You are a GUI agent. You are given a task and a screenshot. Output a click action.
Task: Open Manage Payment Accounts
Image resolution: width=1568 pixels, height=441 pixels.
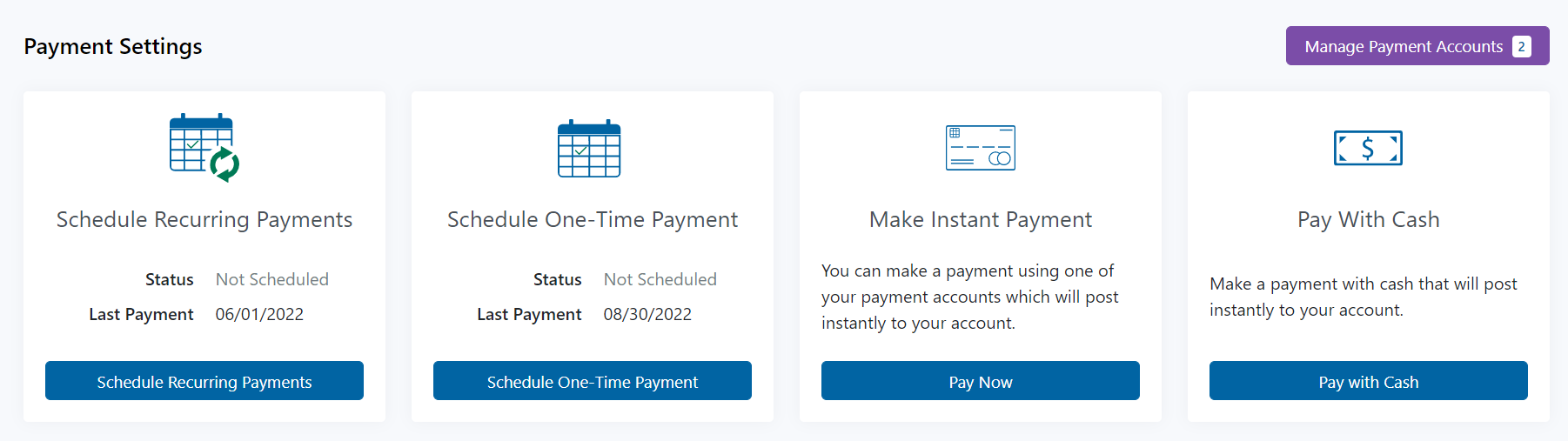pyautogui.click(x=1403, y=47)
